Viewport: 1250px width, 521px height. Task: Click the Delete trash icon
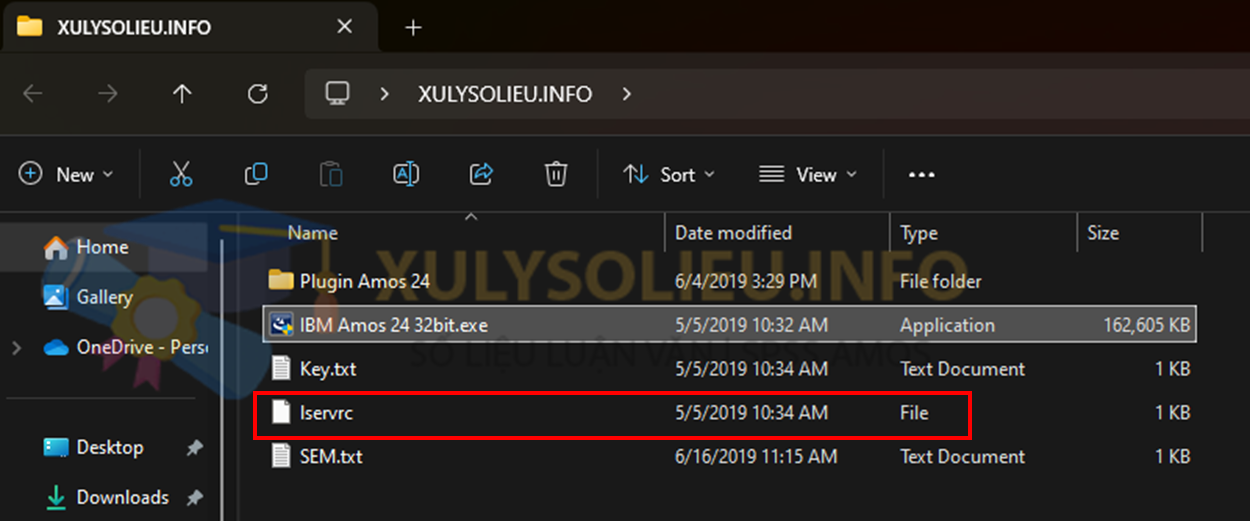point(556,174)
